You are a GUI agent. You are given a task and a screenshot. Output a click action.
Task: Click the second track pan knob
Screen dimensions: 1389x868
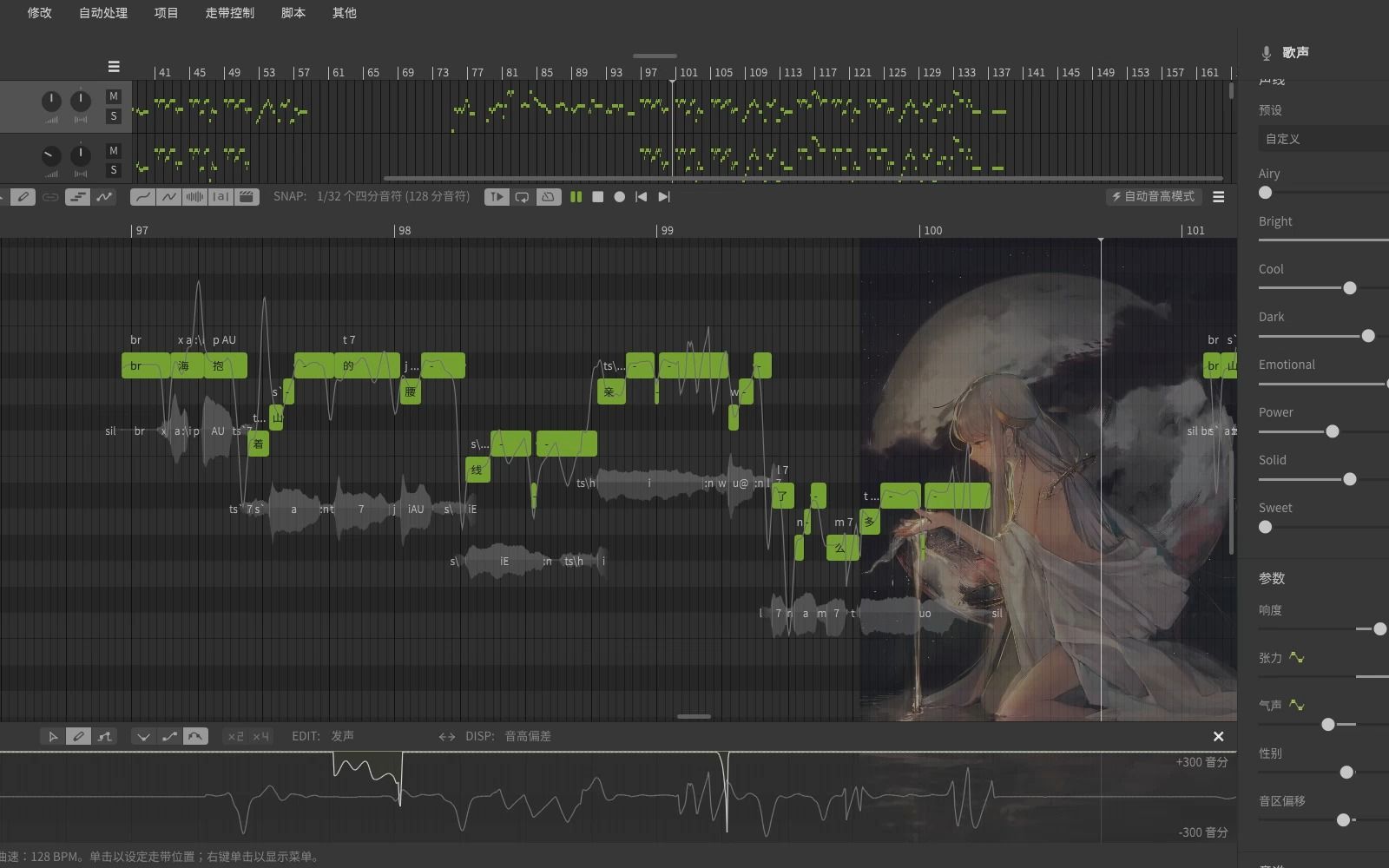pyautogui.click(x=81, y=156)
